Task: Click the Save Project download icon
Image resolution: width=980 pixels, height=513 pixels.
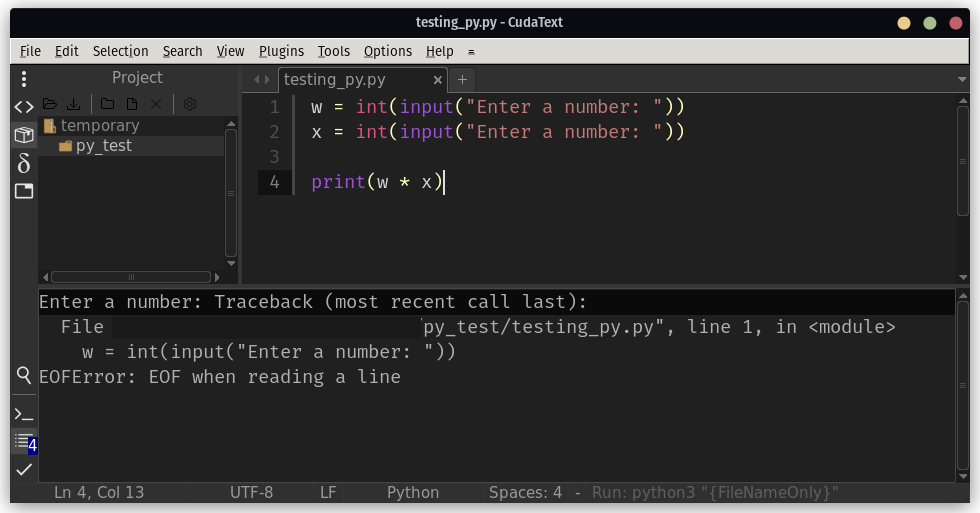Action: (73, 104)
